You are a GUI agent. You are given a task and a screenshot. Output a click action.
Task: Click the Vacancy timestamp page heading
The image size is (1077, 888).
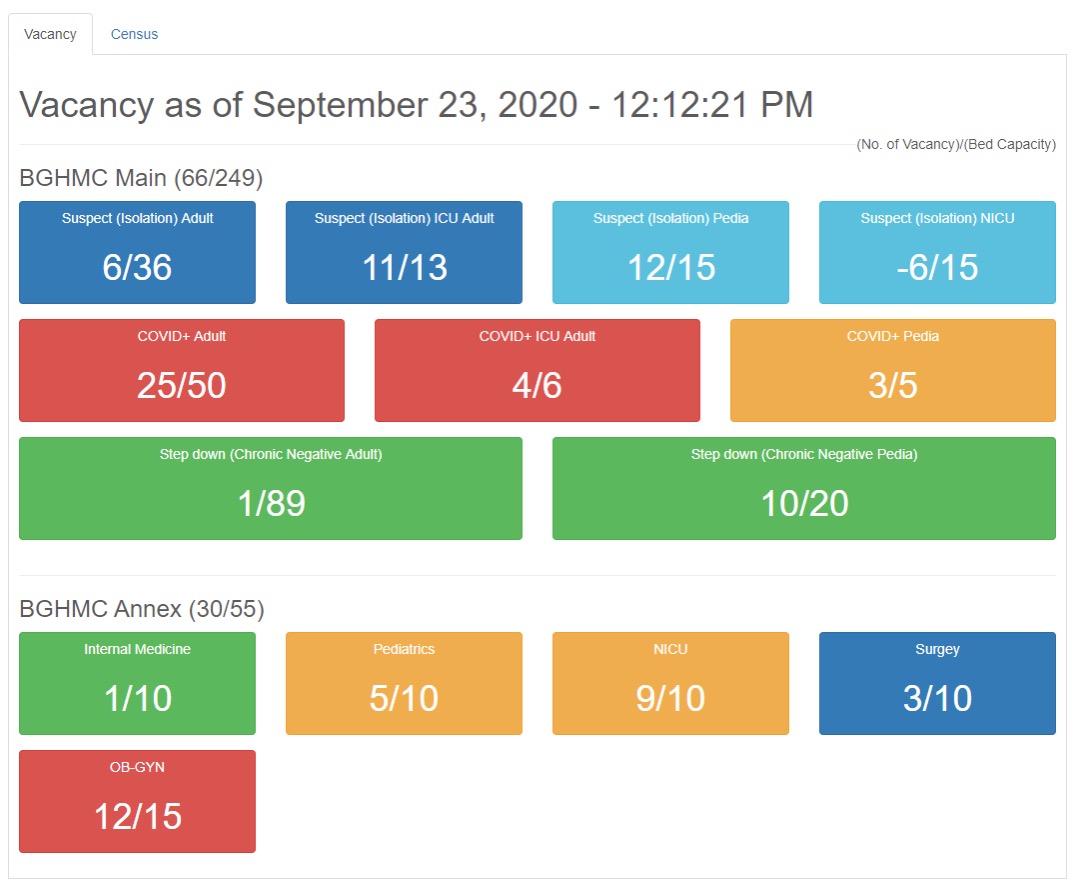click(416, 105)
